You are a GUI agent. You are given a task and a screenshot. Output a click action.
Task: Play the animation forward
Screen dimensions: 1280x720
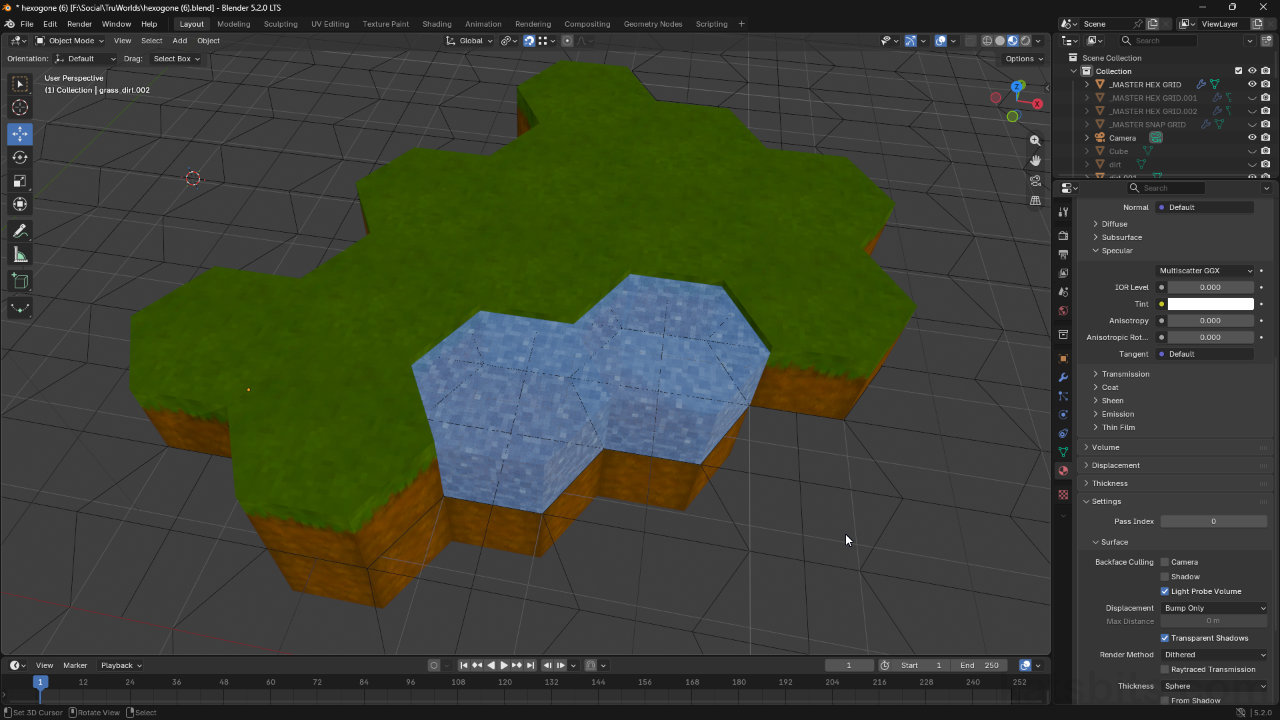tap(504, 665)
